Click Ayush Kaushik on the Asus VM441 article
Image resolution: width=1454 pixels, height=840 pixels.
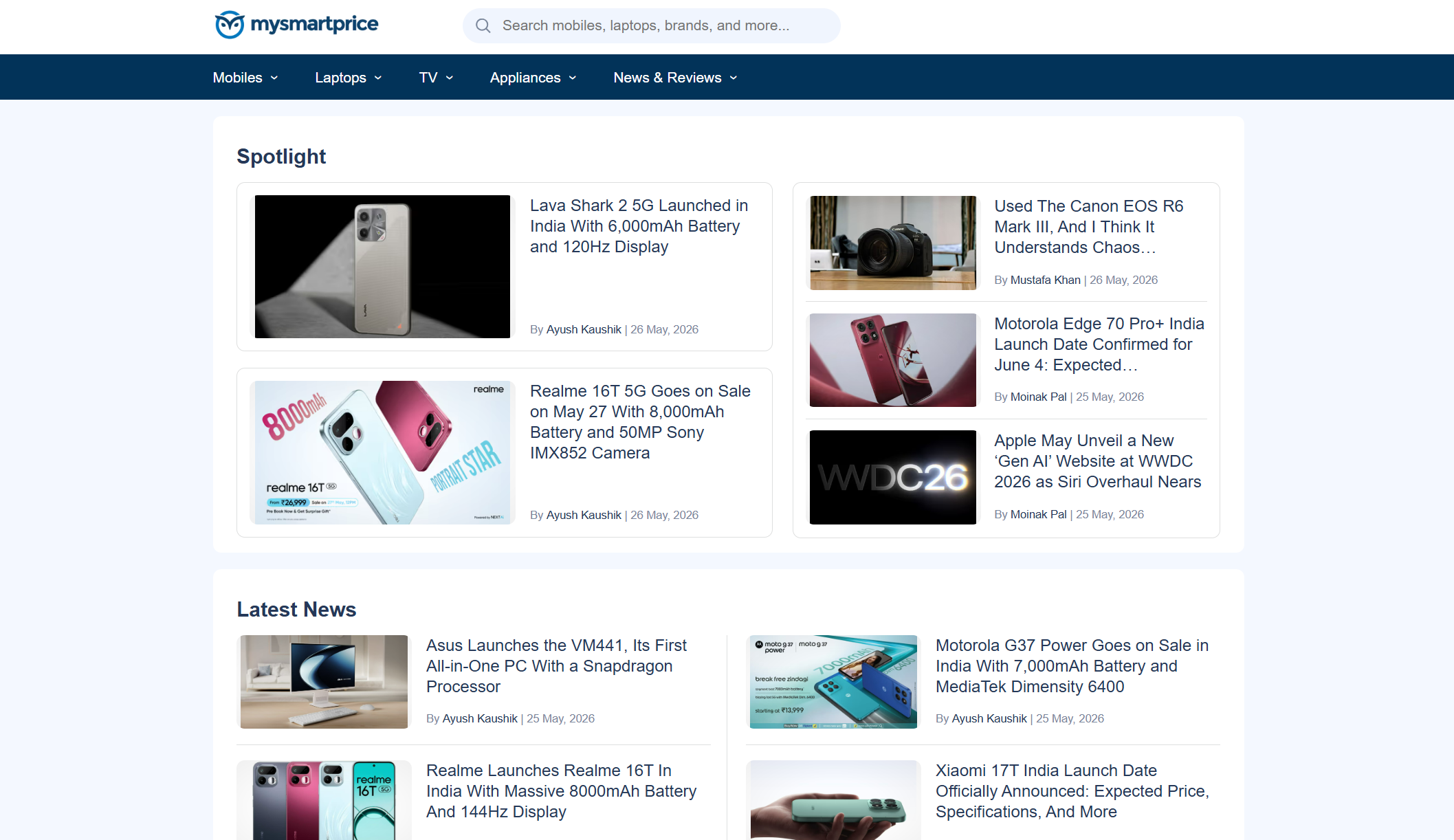coord(480,718)
